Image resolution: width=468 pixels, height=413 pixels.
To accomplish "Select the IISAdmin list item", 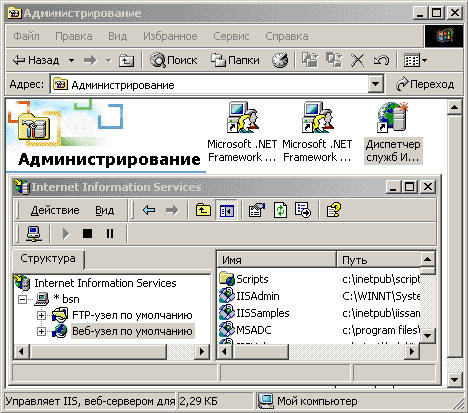I will 257,296.
